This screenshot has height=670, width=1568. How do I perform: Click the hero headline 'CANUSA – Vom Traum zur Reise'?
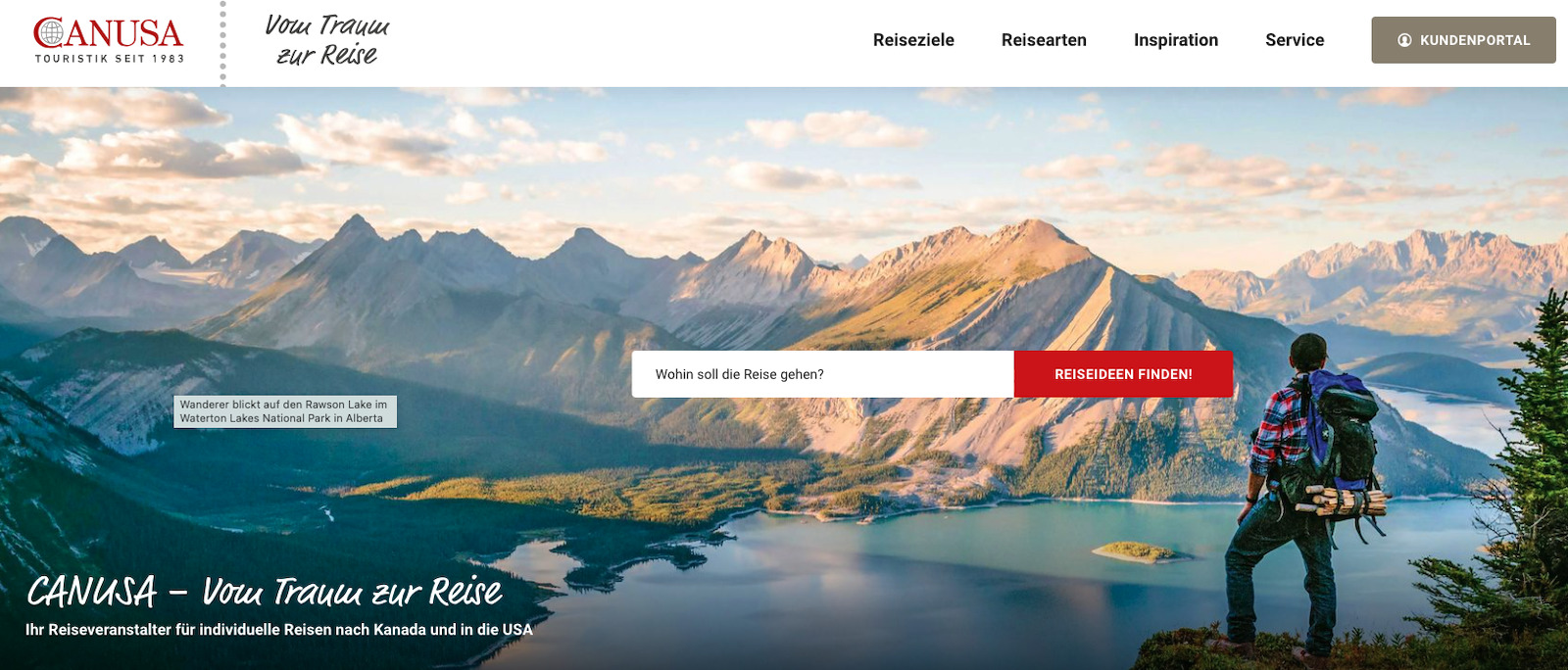pos(265,592)
